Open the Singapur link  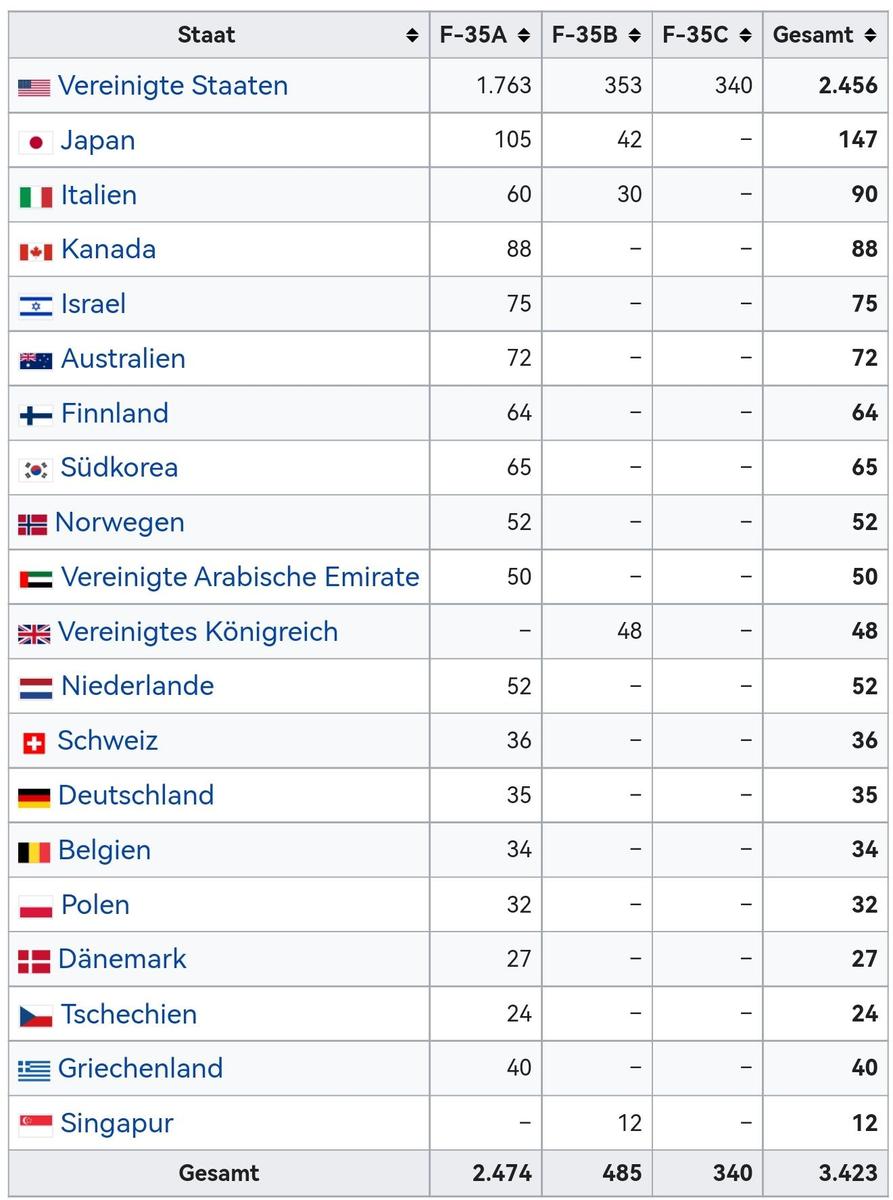point(117,1123)
